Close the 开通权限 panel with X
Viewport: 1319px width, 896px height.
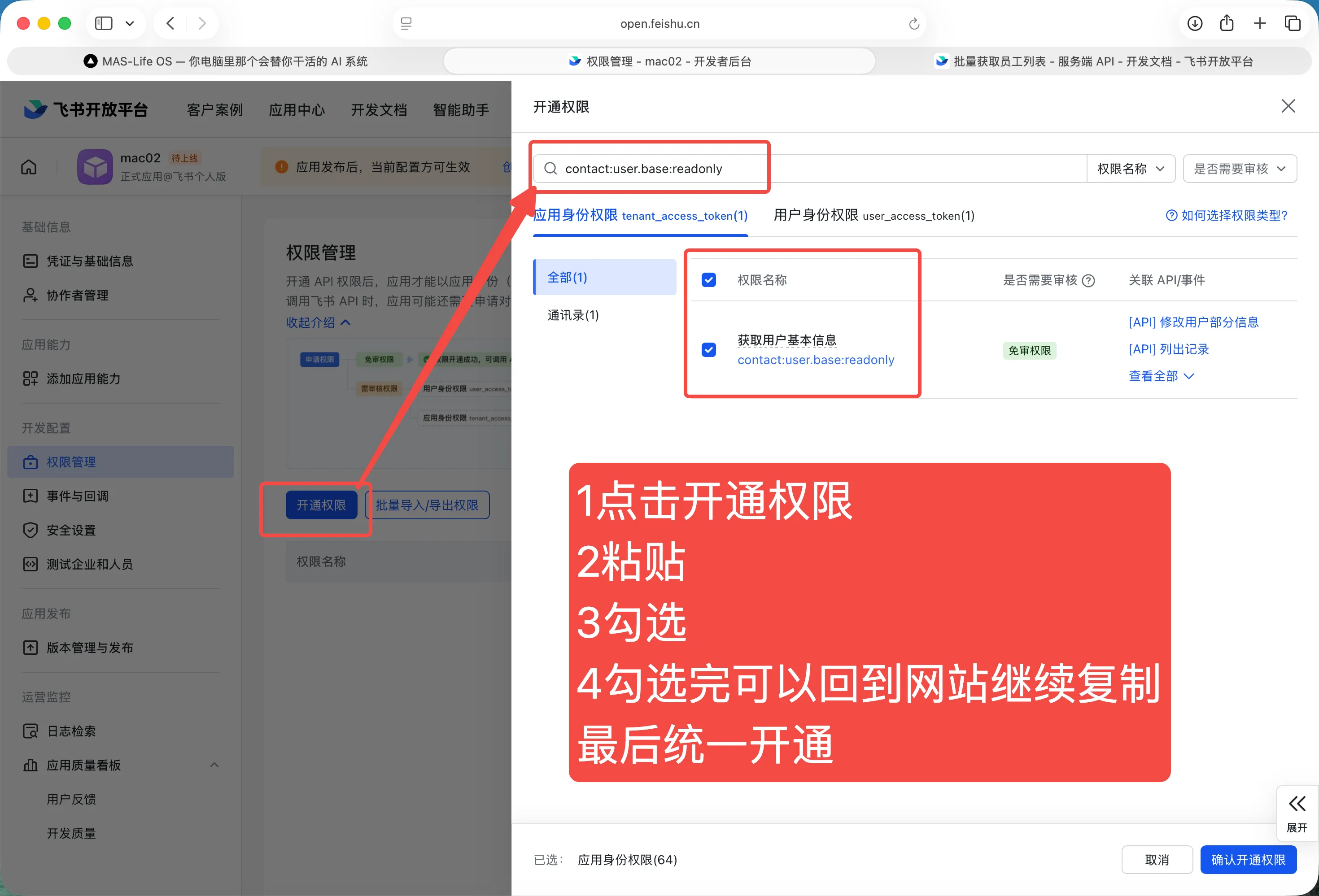(x=1288, y=106)
